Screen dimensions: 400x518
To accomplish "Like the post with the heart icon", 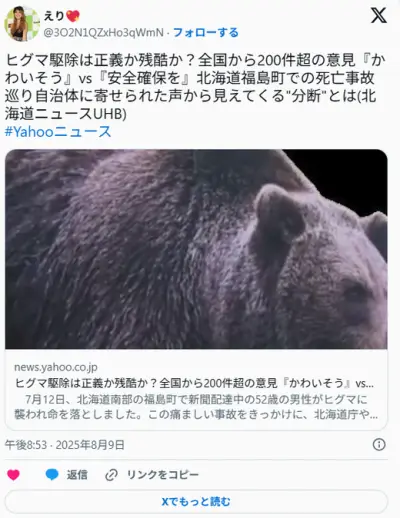I will 13,475.
